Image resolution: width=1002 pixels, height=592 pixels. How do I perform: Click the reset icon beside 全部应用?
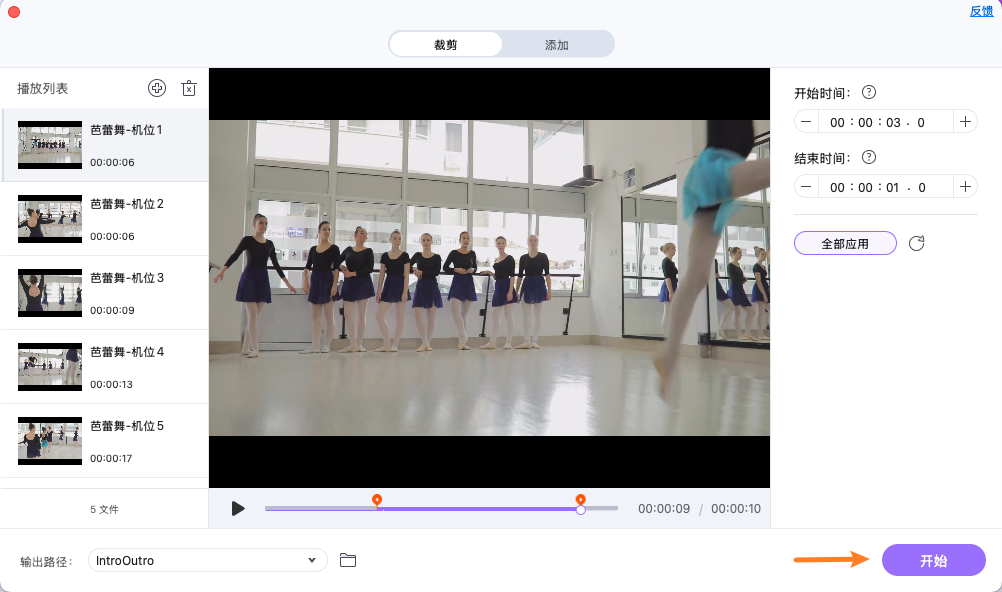(x=916, y=243)
